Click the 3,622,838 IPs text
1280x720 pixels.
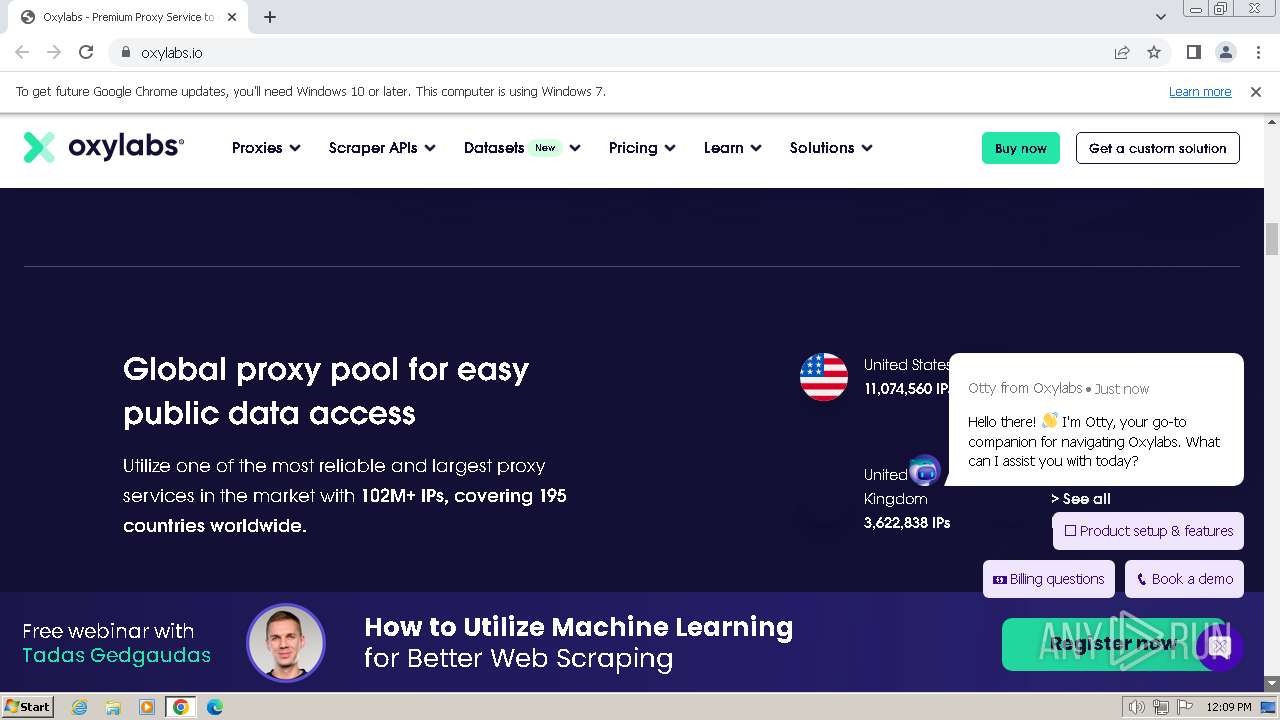[x=907, y=522]
